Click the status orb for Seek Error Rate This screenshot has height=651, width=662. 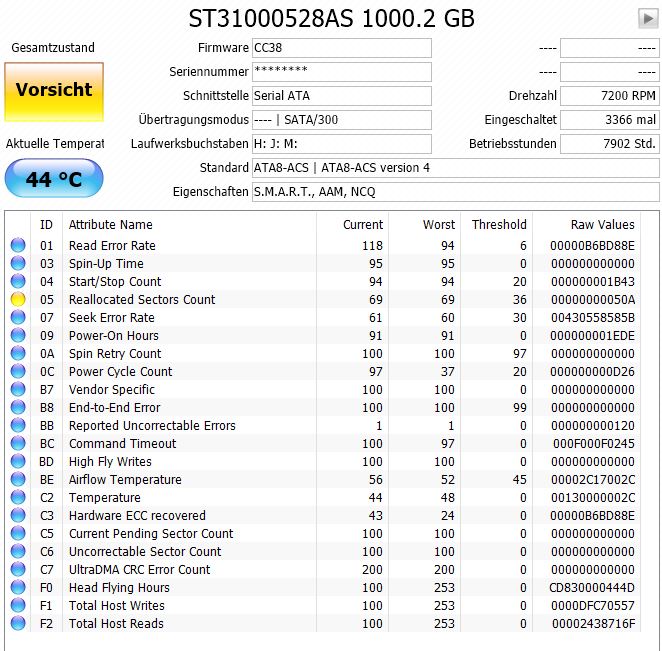pyautogui.click(x=18, y=317)
